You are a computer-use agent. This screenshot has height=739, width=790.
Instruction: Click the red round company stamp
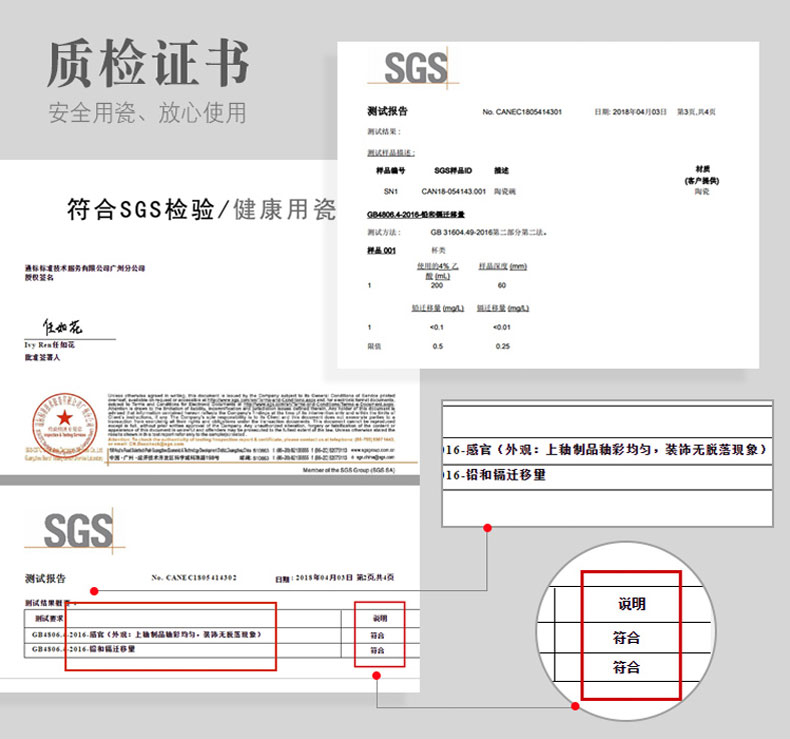point(64,426)
